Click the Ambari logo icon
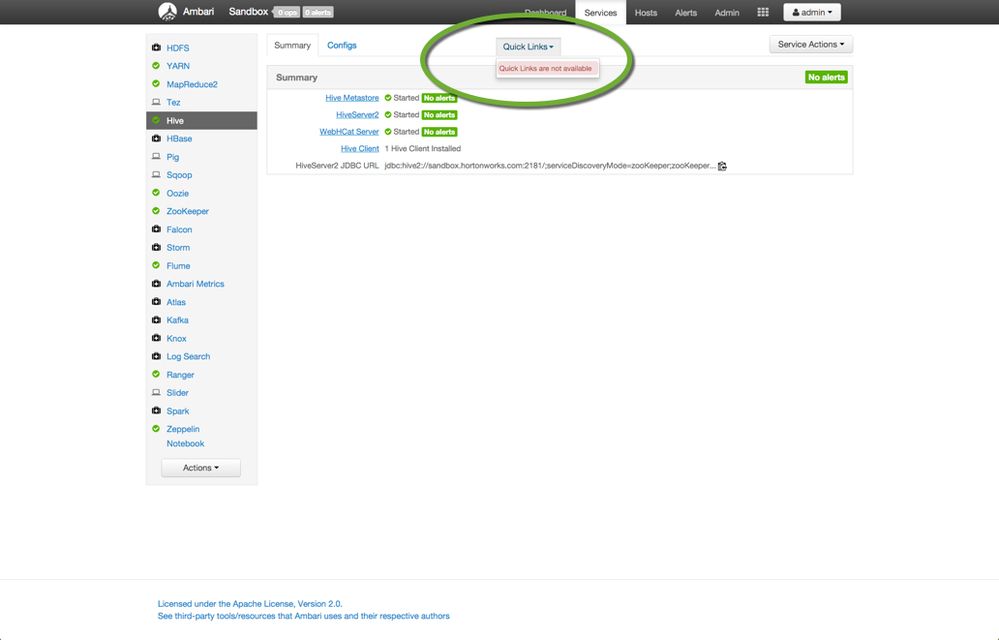 pos(168,11)
